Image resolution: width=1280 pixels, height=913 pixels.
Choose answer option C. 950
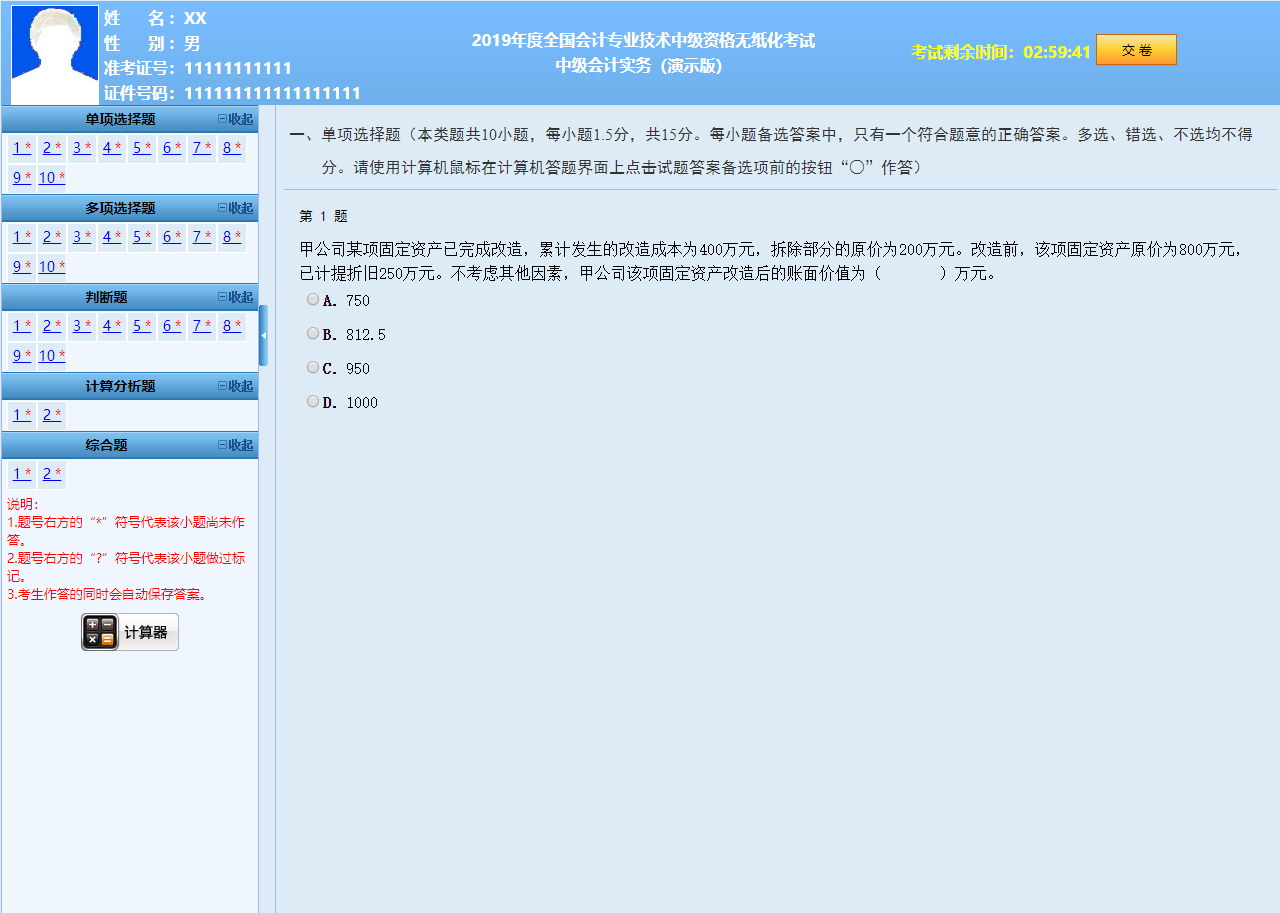(313, 367)
